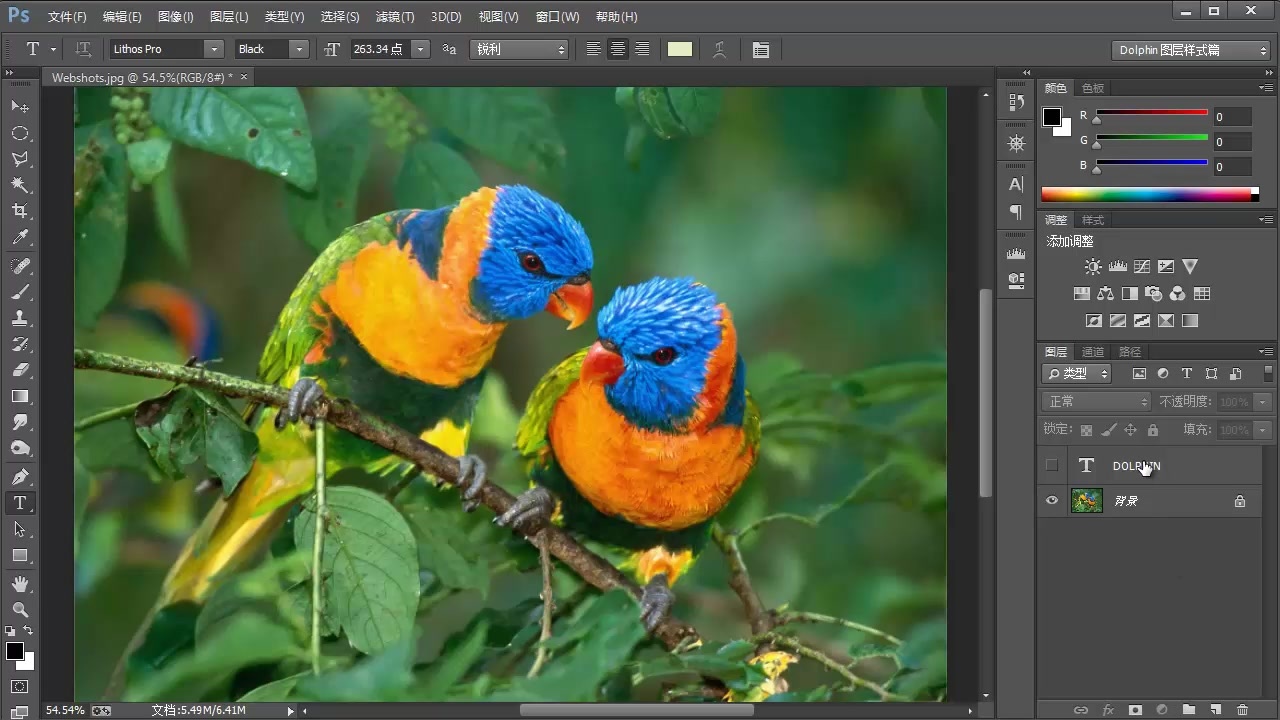Open the 填充 fill dropdown arrow
Viewport: 1280px width, 720px height.
click(x=1263, y=430)
